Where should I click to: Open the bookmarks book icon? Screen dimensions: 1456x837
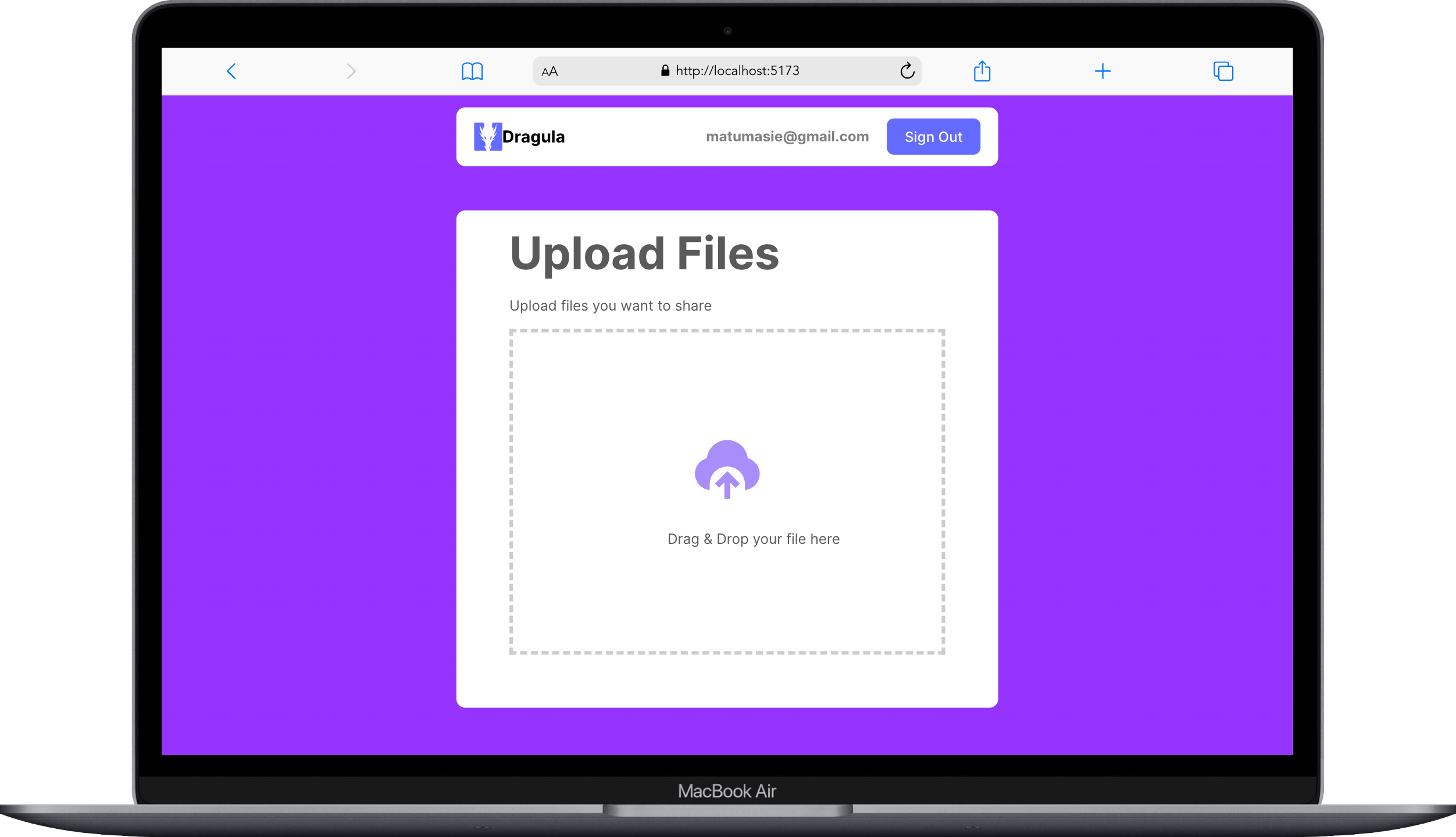[x=472, y=72]
